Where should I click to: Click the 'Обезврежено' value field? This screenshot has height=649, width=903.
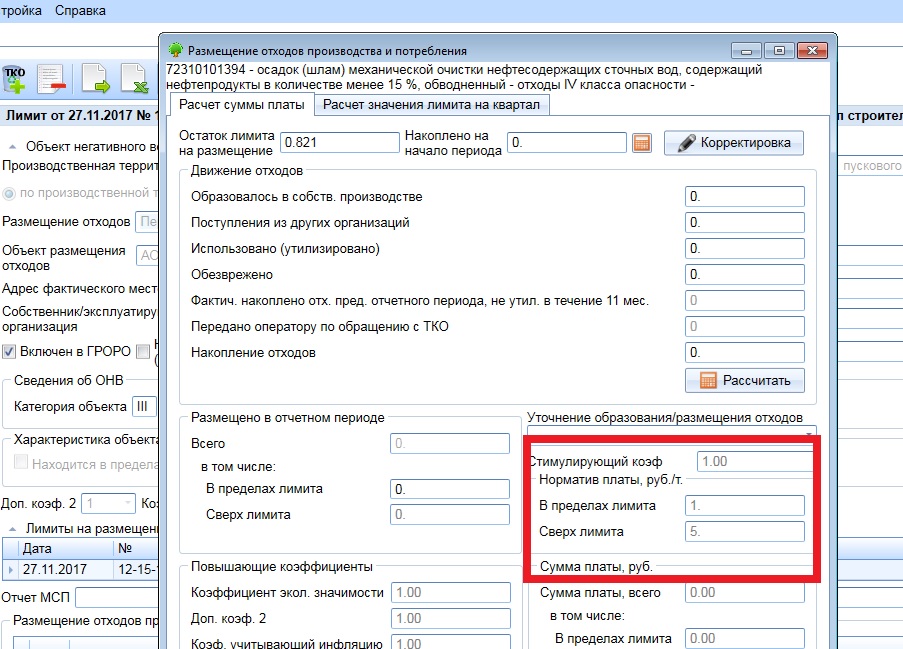[744, 274]
